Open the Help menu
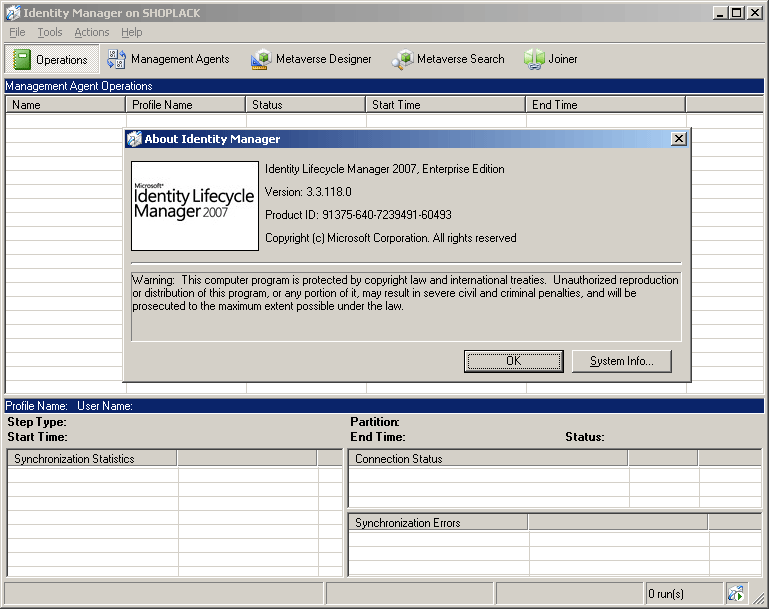 [x=131, y=32]
